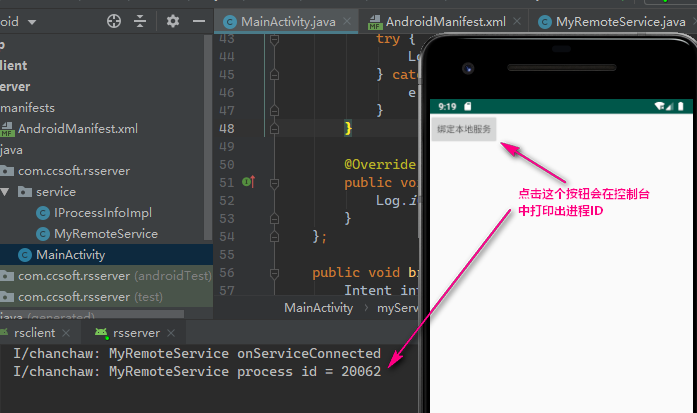Click the emulator SD card status icon
This screenshot has width=697, height=413.
click(468, 106)
